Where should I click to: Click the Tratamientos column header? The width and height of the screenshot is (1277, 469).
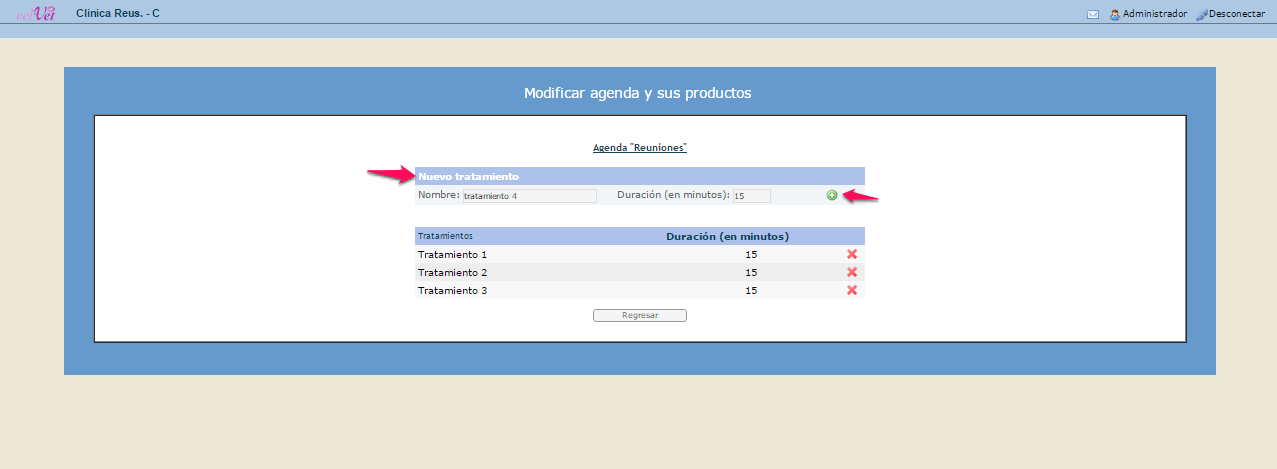[445, 236]
